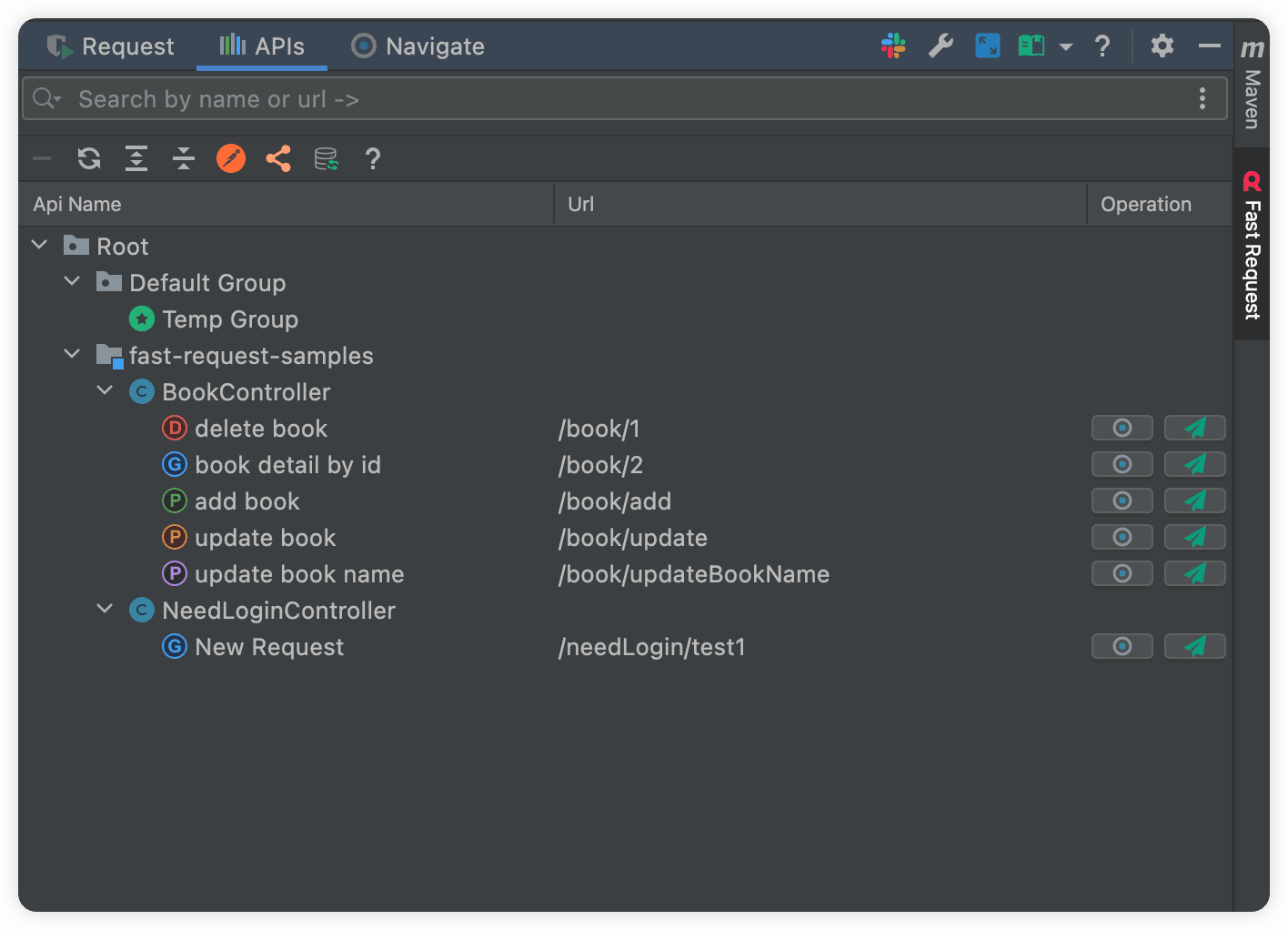The image size is (1288, 930).
Task: Collapse the NeedLoginController node
Action: click(105, 609)
